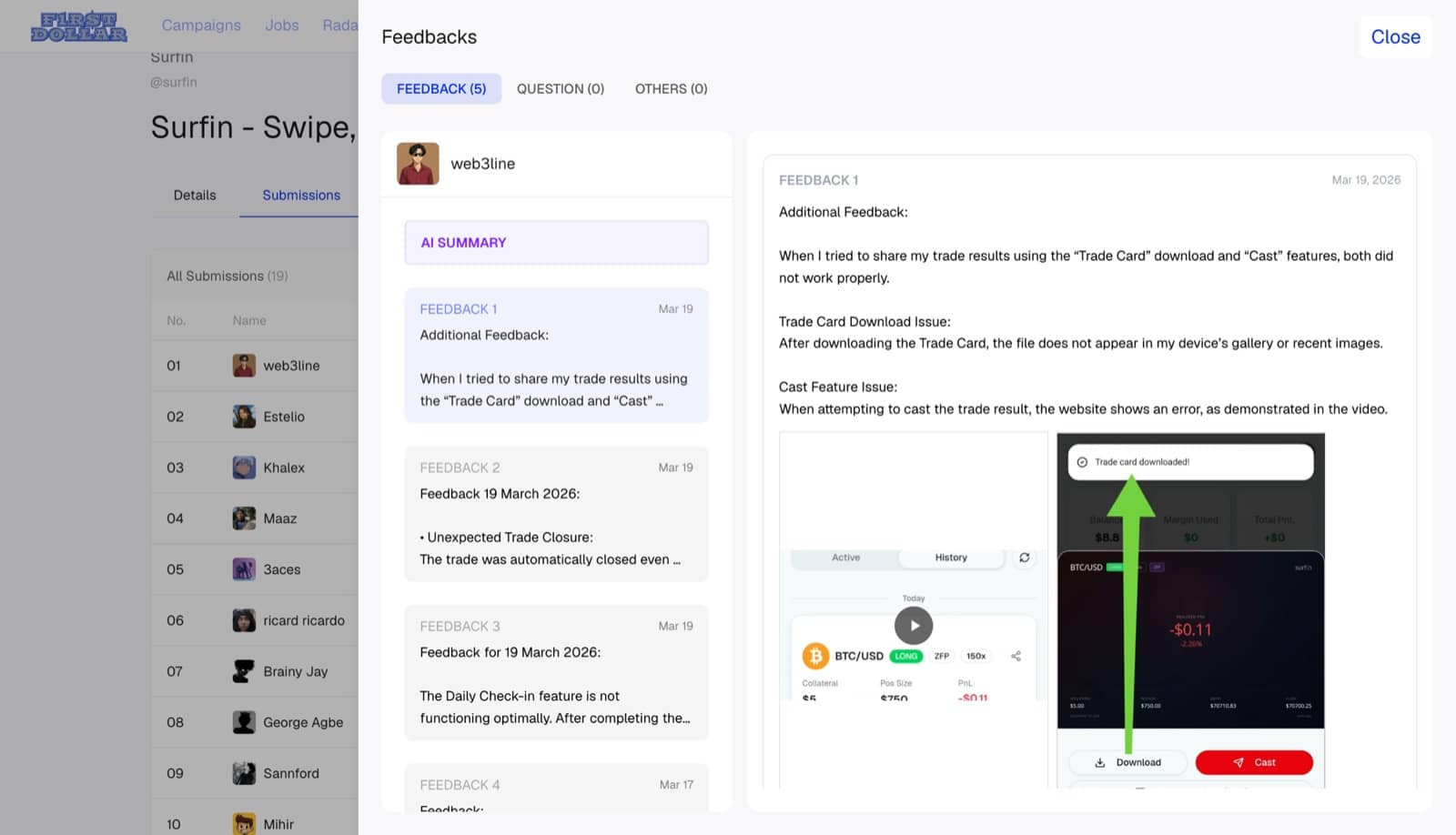Open the AI SUMMARY card
The width and height of the screenshot is (1456, 835).
(556, 243)
